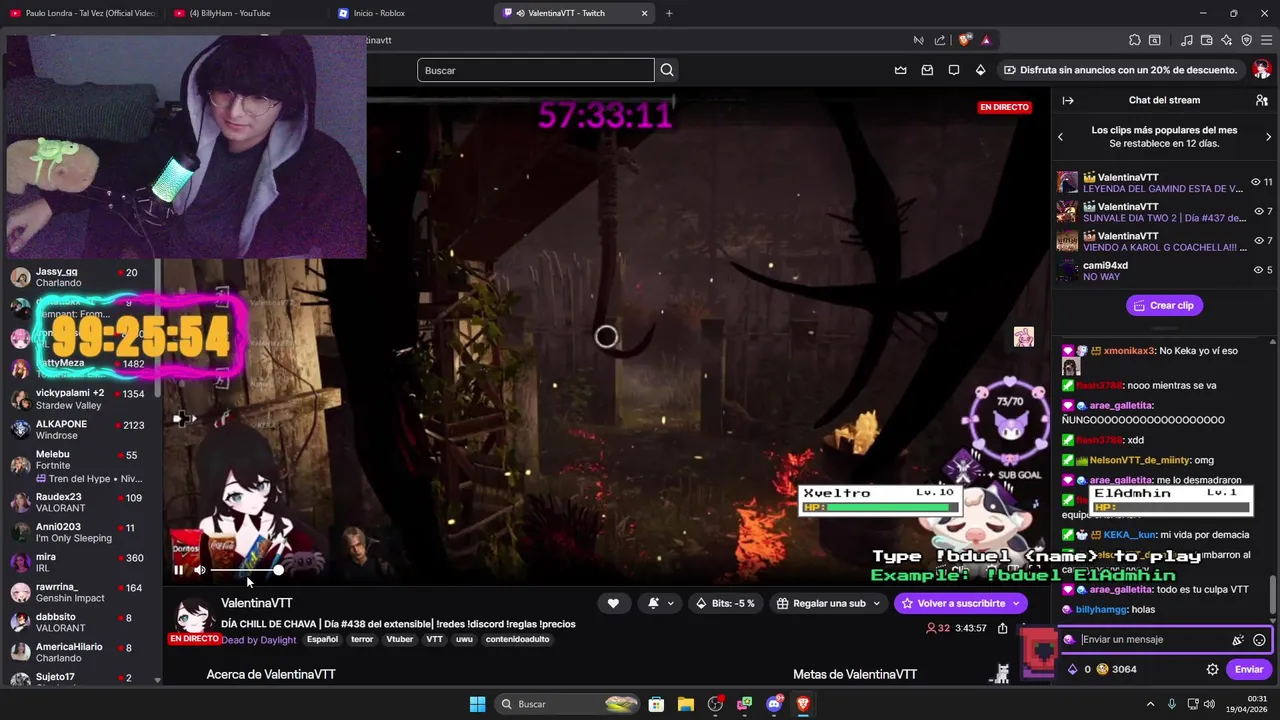Open the emote picker smiley icon
The image size is (1280, 720).
(x=1260, y=640)
